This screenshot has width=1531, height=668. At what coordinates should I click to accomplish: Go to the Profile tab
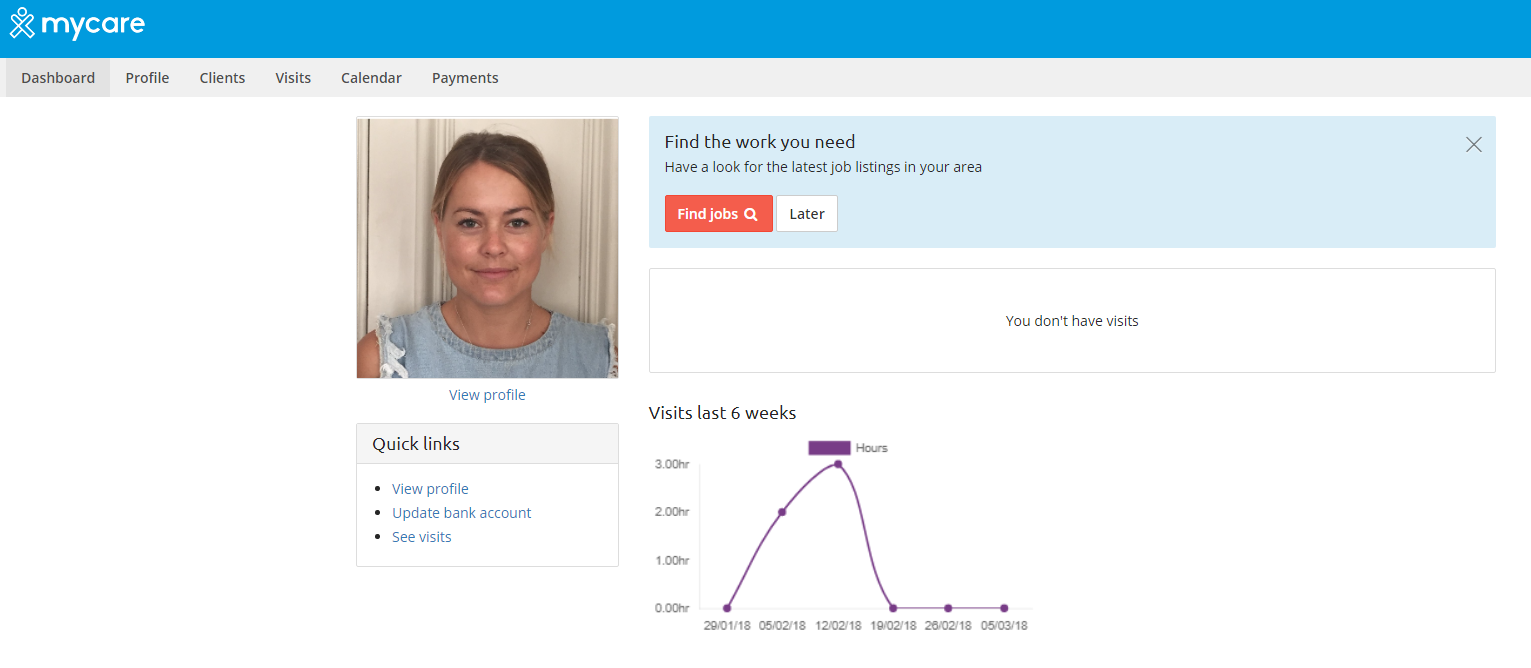coord(147,78)
